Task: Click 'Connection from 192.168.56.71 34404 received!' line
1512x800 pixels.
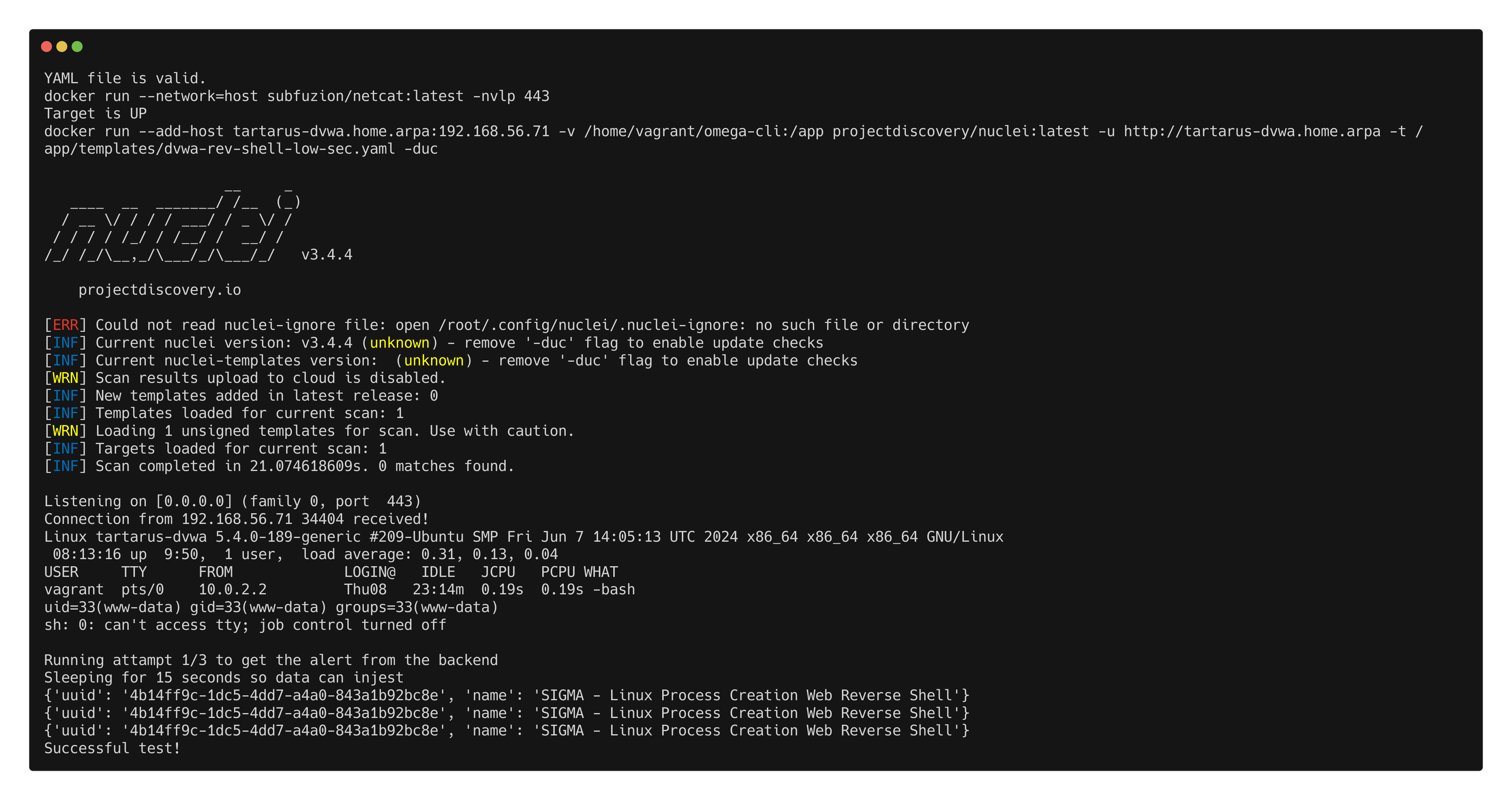Action: [x=236, y=519]
